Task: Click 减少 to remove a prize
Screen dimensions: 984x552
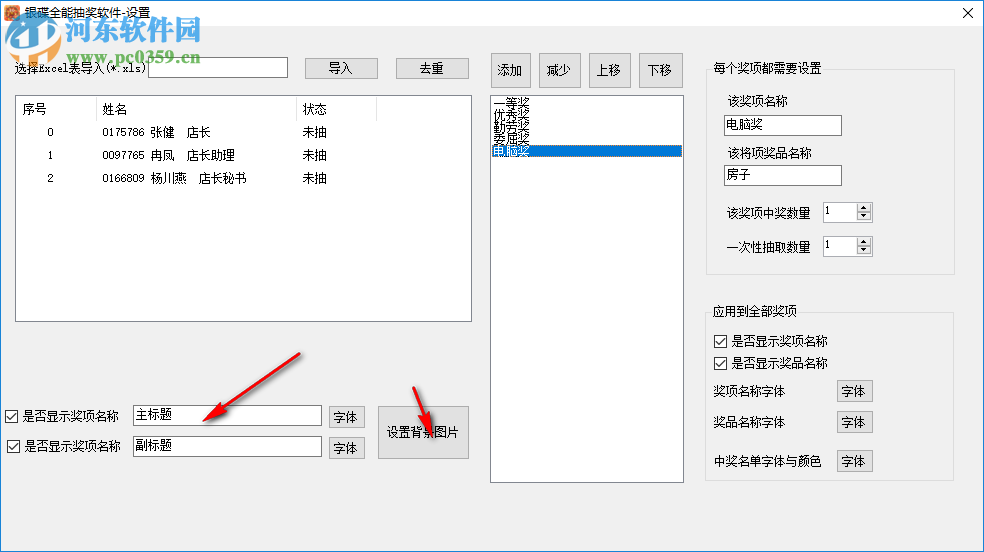Action: pyautogui.click(x=559, y=70)
